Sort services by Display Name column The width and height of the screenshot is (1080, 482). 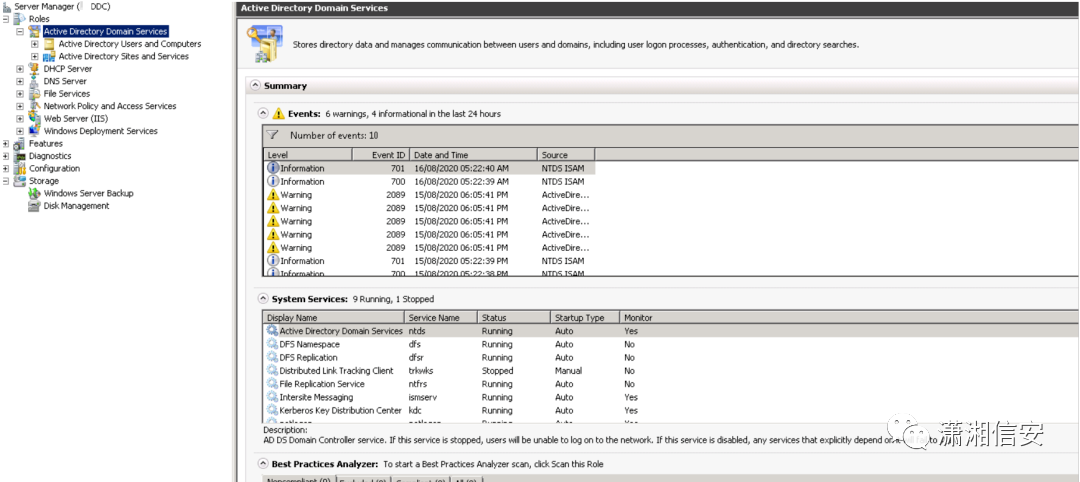point(333,318)
